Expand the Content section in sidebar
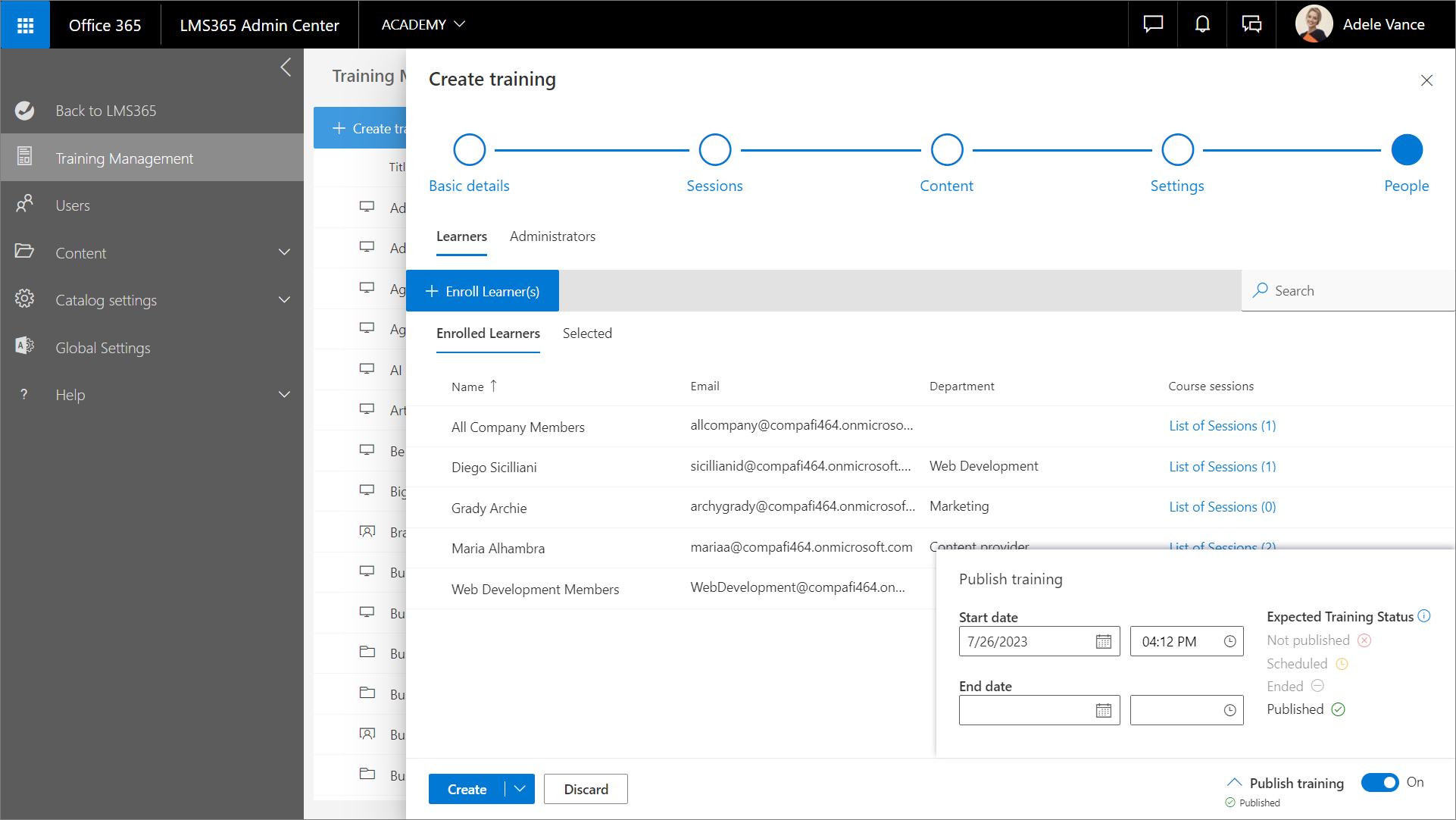 click(x=284, y=252)
